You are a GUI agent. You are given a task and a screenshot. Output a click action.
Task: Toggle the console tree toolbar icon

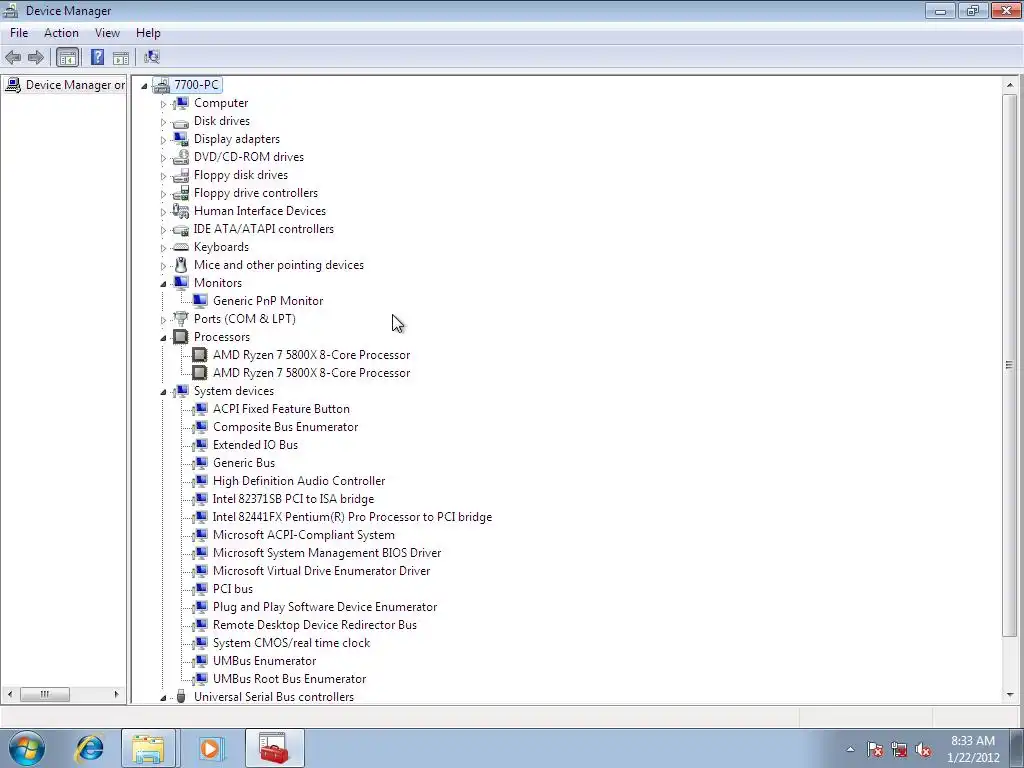pyautogui.click(x=67, y=57)
